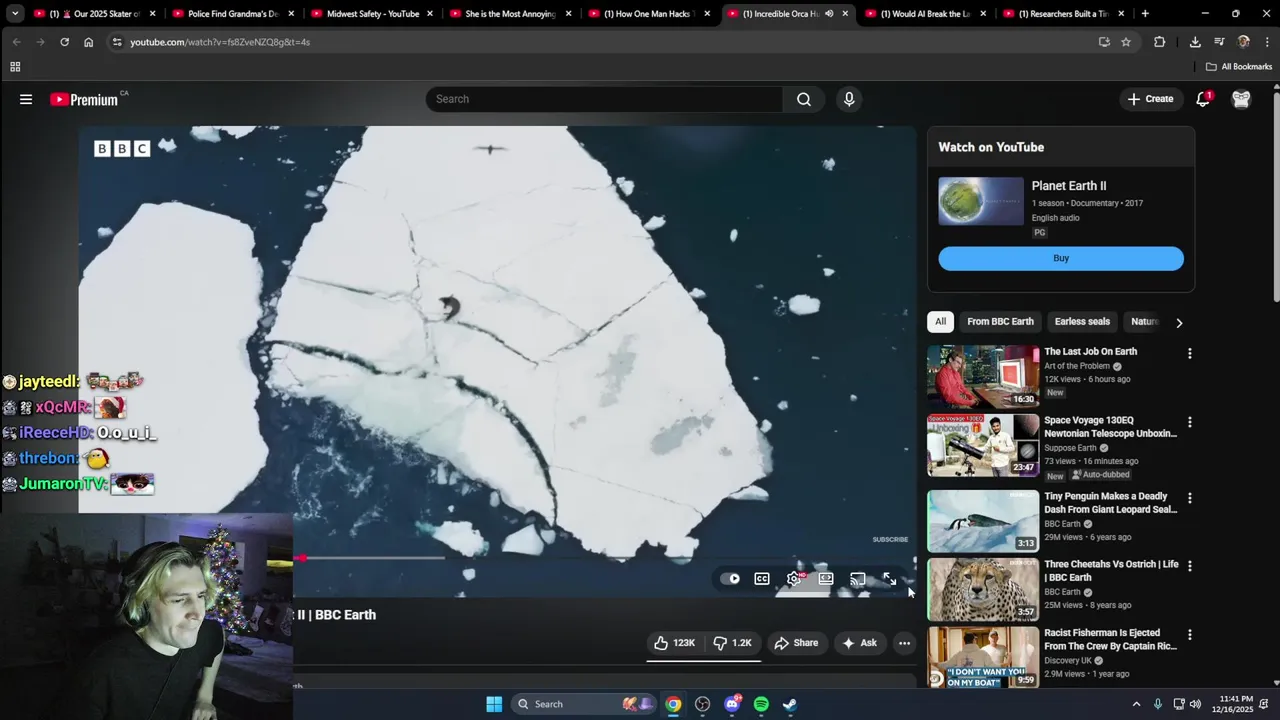Open options for Space Voyage 130EQ video
Image resolution: width=1280 pixels, height=720 pixels.
pos(1189,422)
